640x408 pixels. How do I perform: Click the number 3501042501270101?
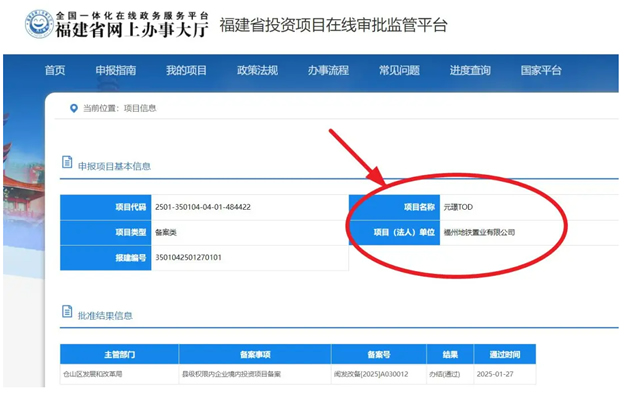[188, 257]
